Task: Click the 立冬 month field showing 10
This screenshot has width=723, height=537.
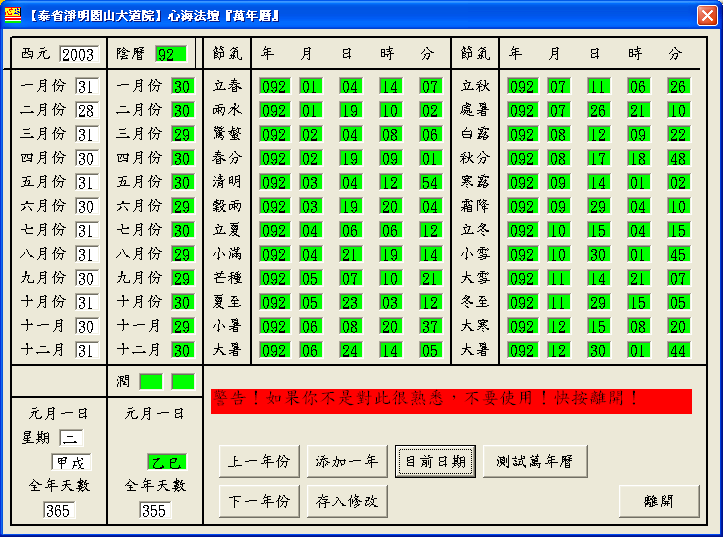Action: pos(558,230)
